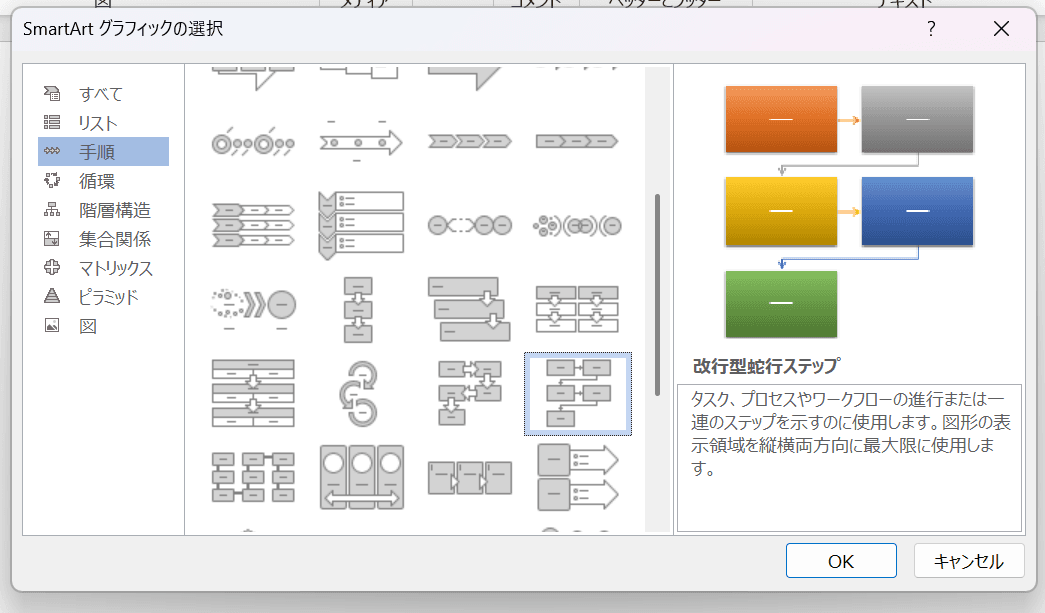Screen dimensions: 1045x613
Task: Choose the 階層構造 category icon
Action: click(x=52, y=210)
